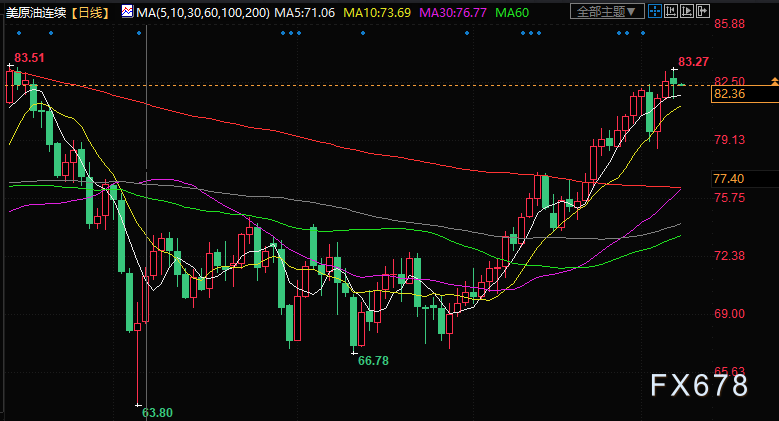Click the blue event dot above the vertical crosshair line

click(x=139, y=33)
